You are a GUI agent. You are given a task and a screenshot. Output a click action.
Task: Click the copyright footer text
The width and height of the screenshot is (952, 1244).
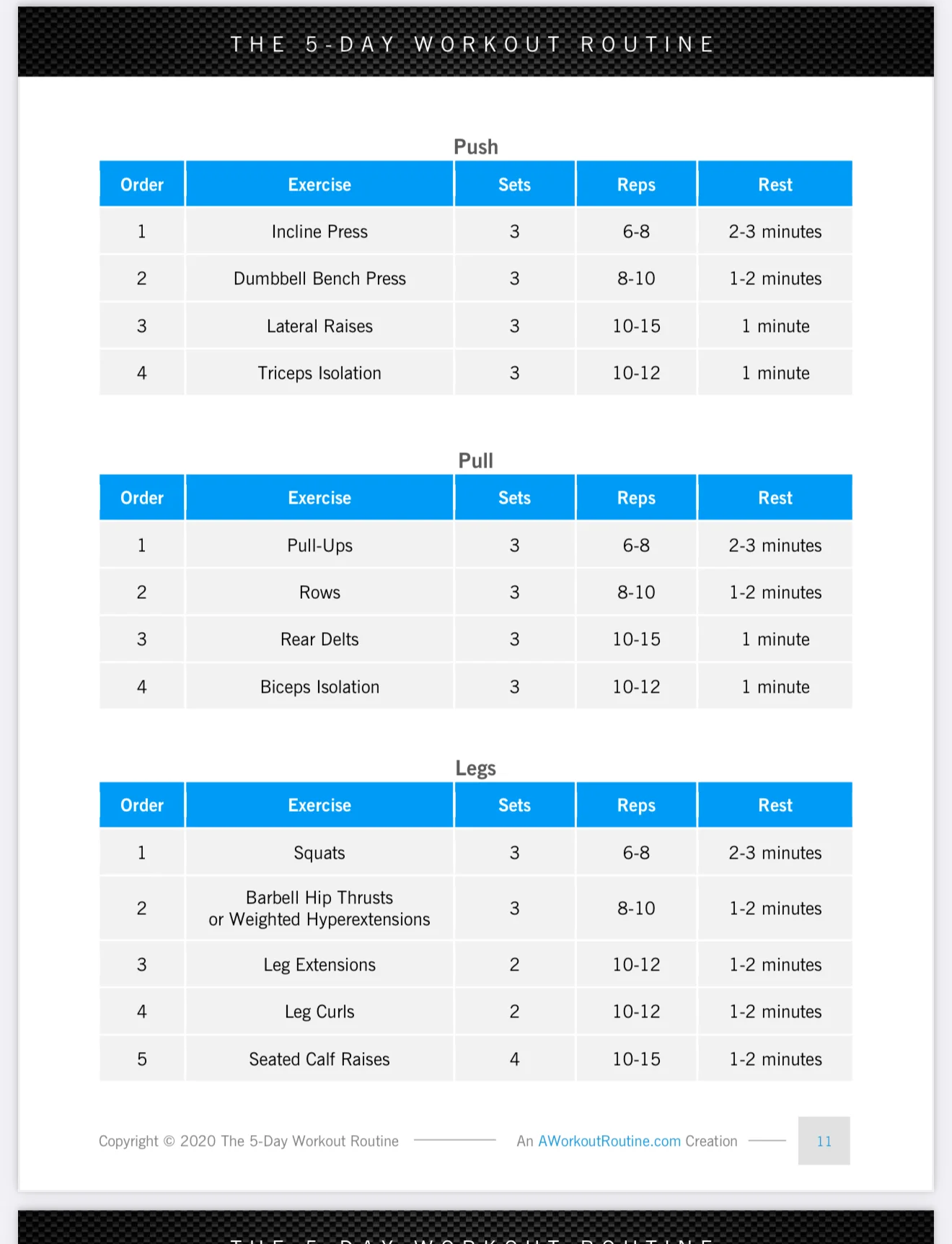tap(249, 1141)
